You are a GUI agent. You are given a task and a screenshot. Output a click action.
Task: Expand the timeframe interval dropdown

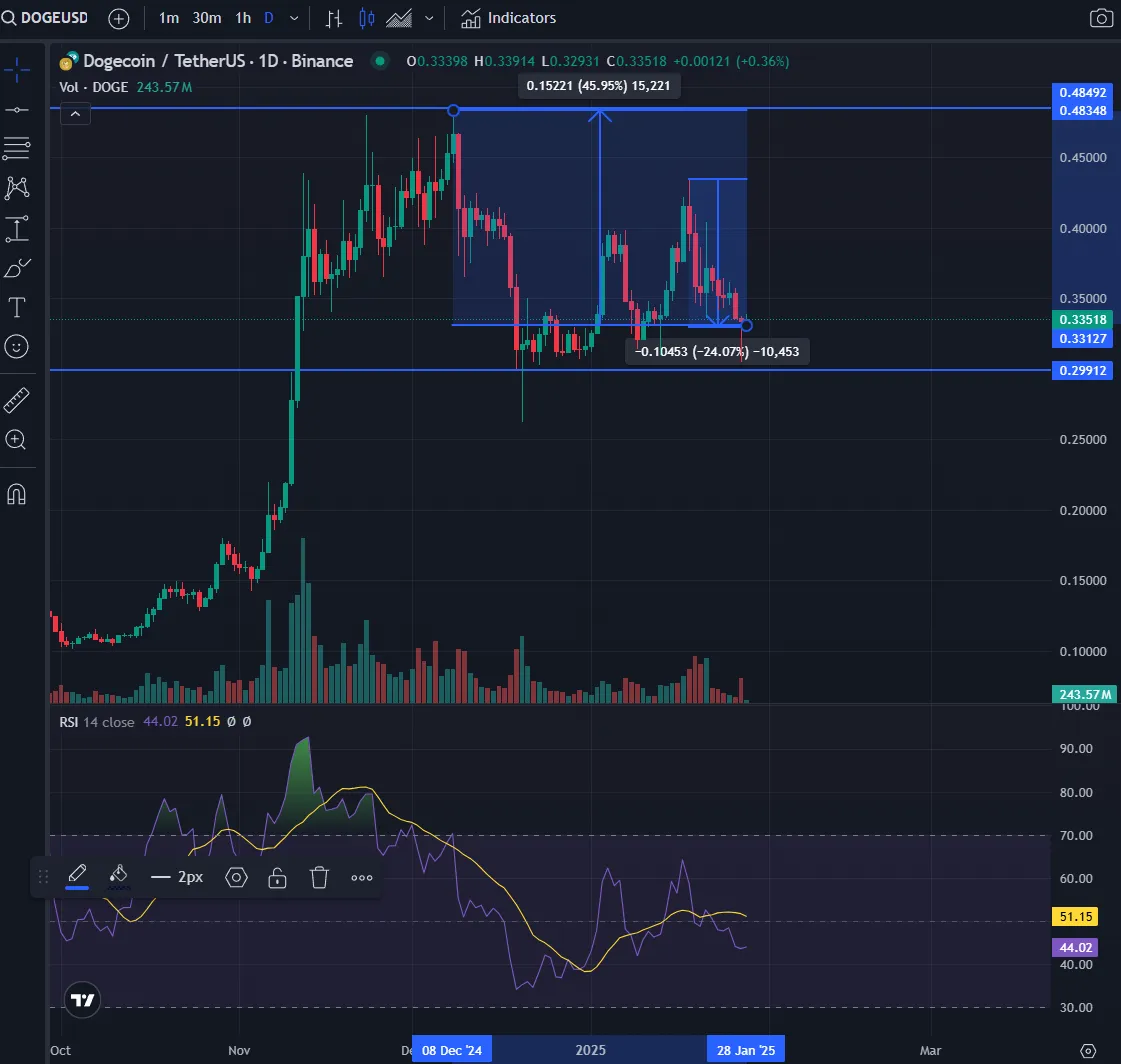294,19
